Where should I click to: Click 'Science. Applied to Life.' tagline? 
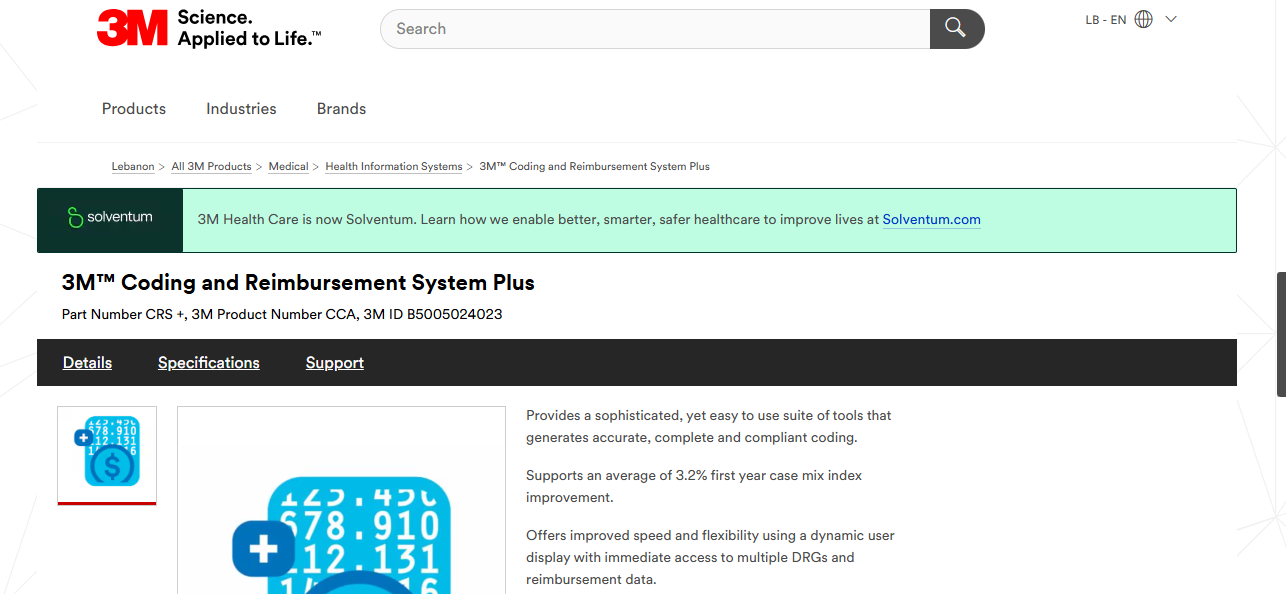(249, 28)
